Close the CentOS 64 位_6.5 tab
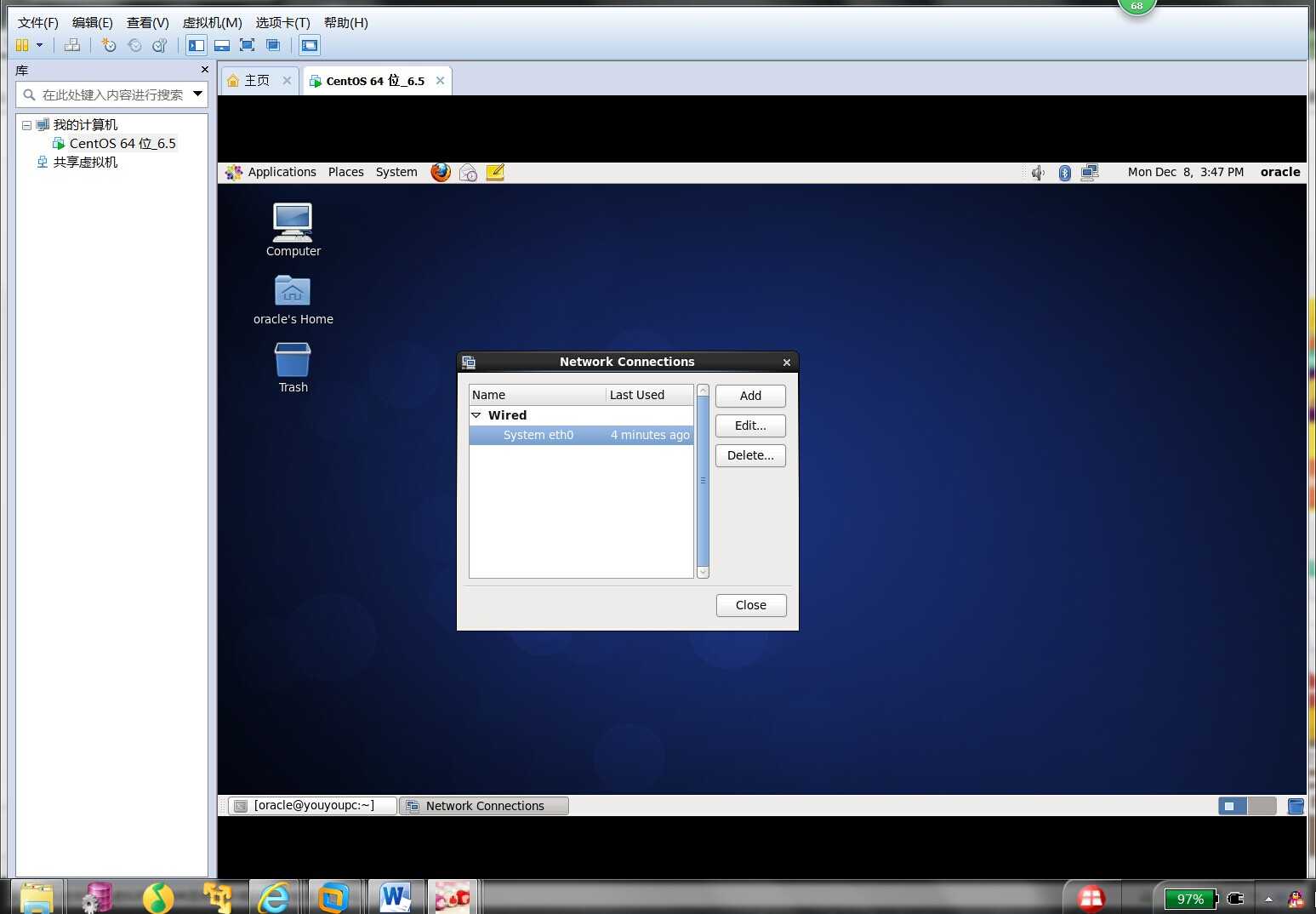The height and width of the screenshot is (914, 1316). click(440, 80)
